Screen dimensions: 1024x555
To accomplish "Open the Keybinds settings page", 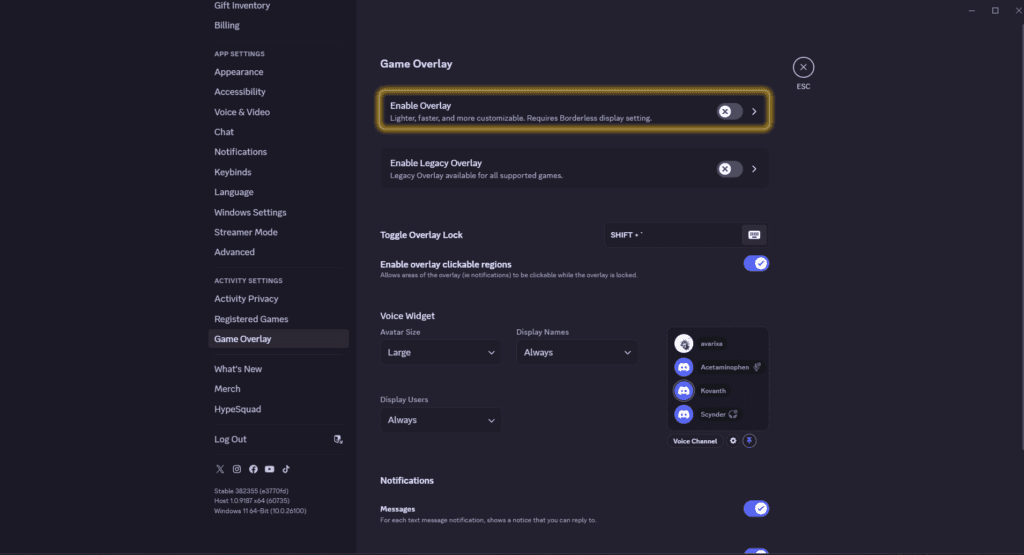I will (233, 172).
